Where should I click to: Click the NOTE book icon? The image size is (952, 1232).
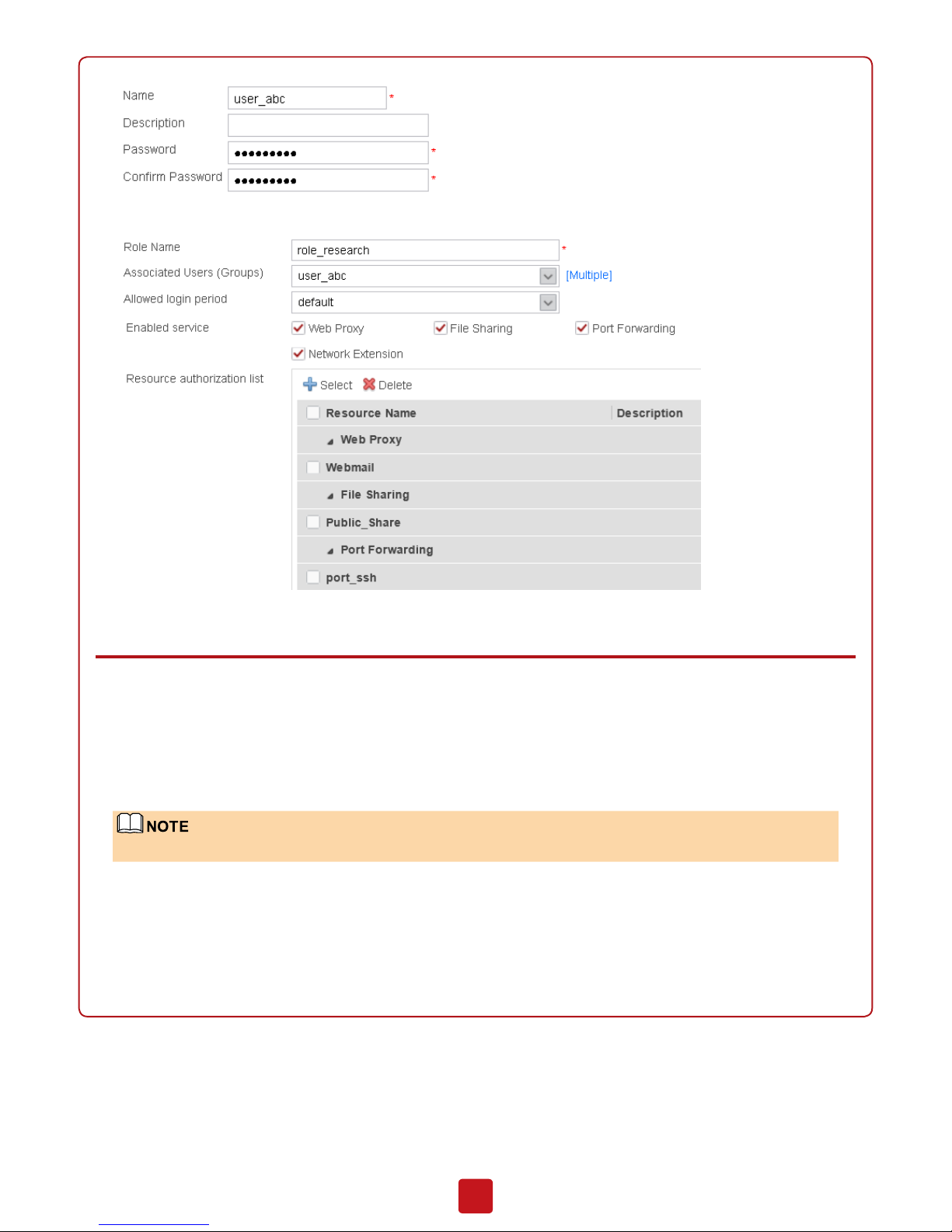[x=131, y=823]
